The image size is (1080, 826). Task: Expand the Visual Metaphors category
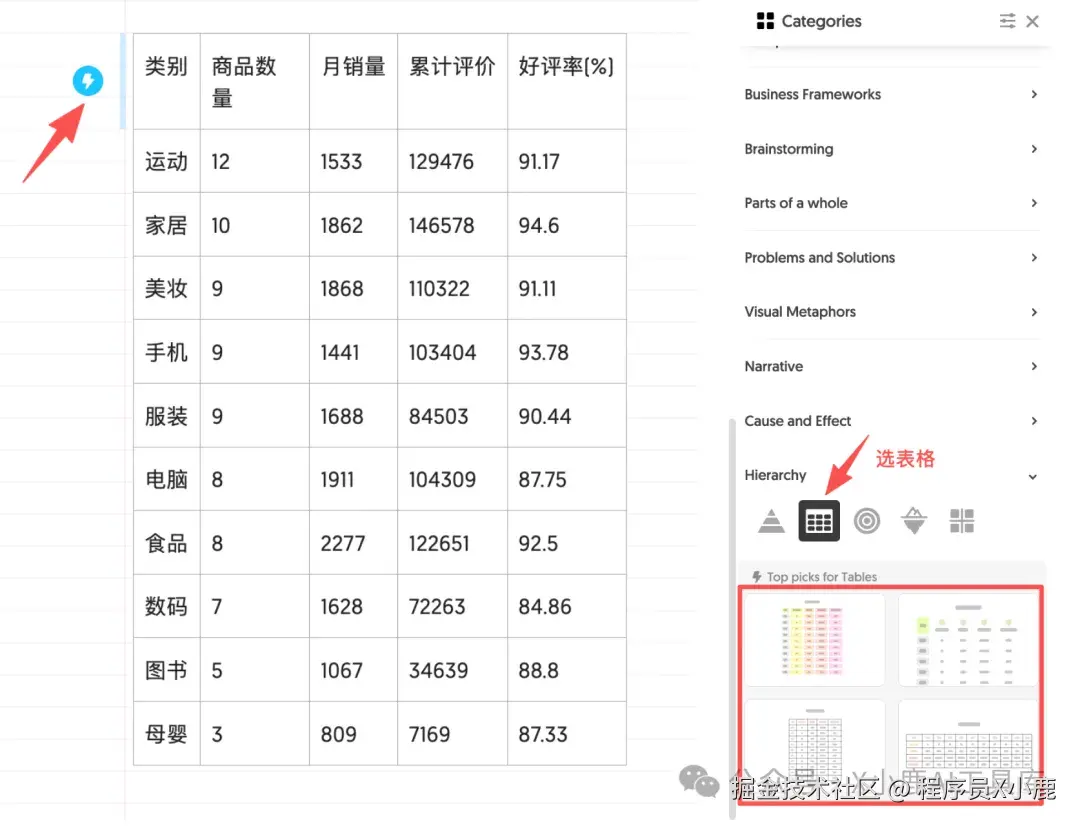[x=891, y=312]
